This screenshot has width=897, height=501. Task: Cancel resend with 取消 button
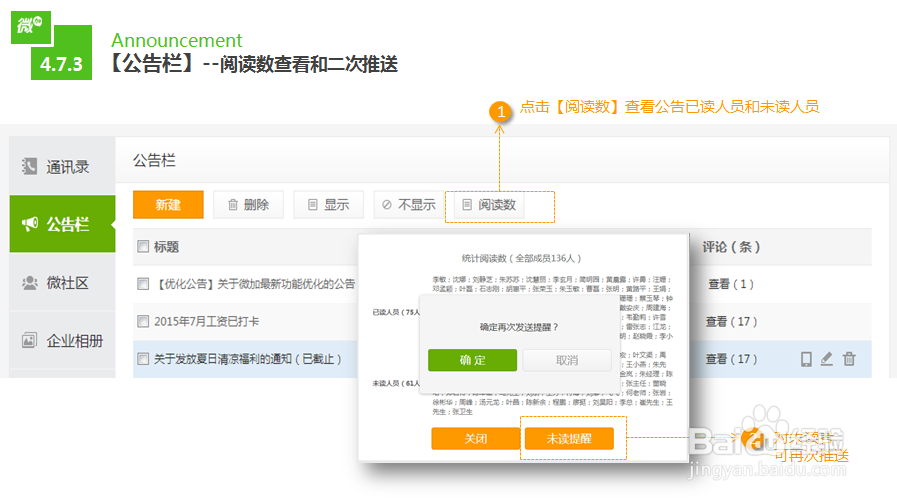567,360
